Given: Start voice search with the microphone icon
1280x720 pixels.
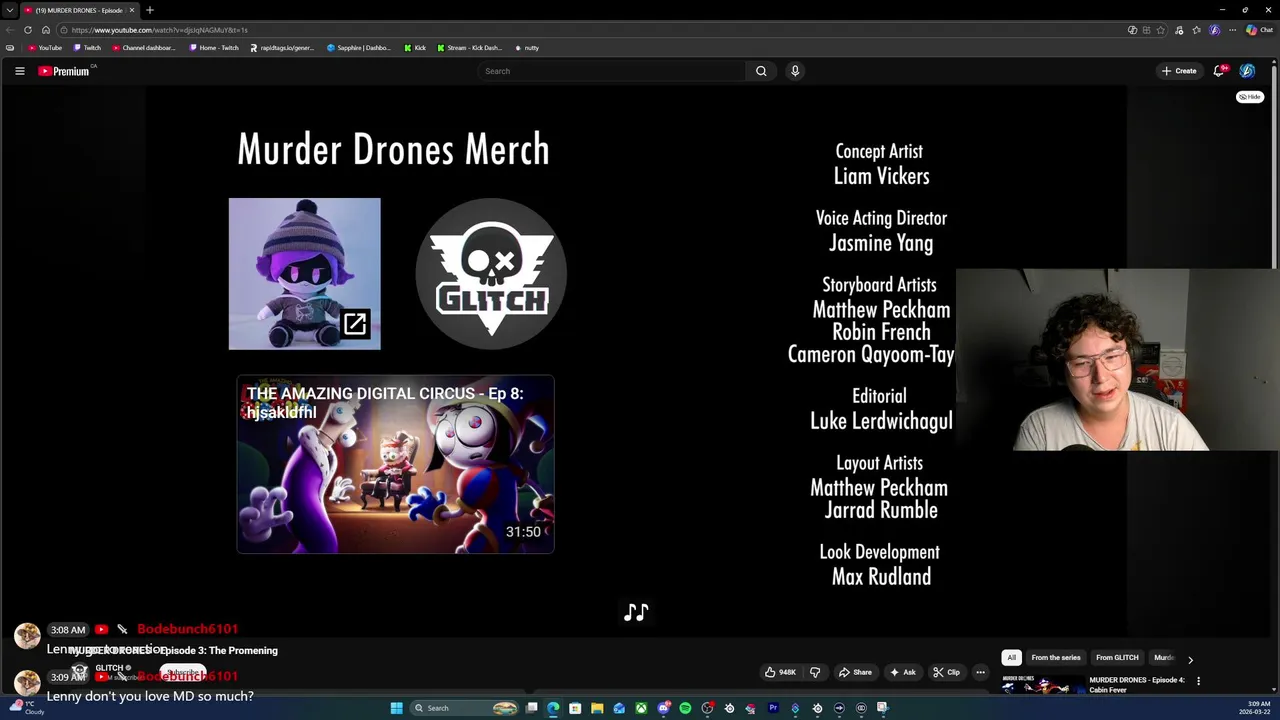Looking at the screenshot, I should (x=795, y=71).
